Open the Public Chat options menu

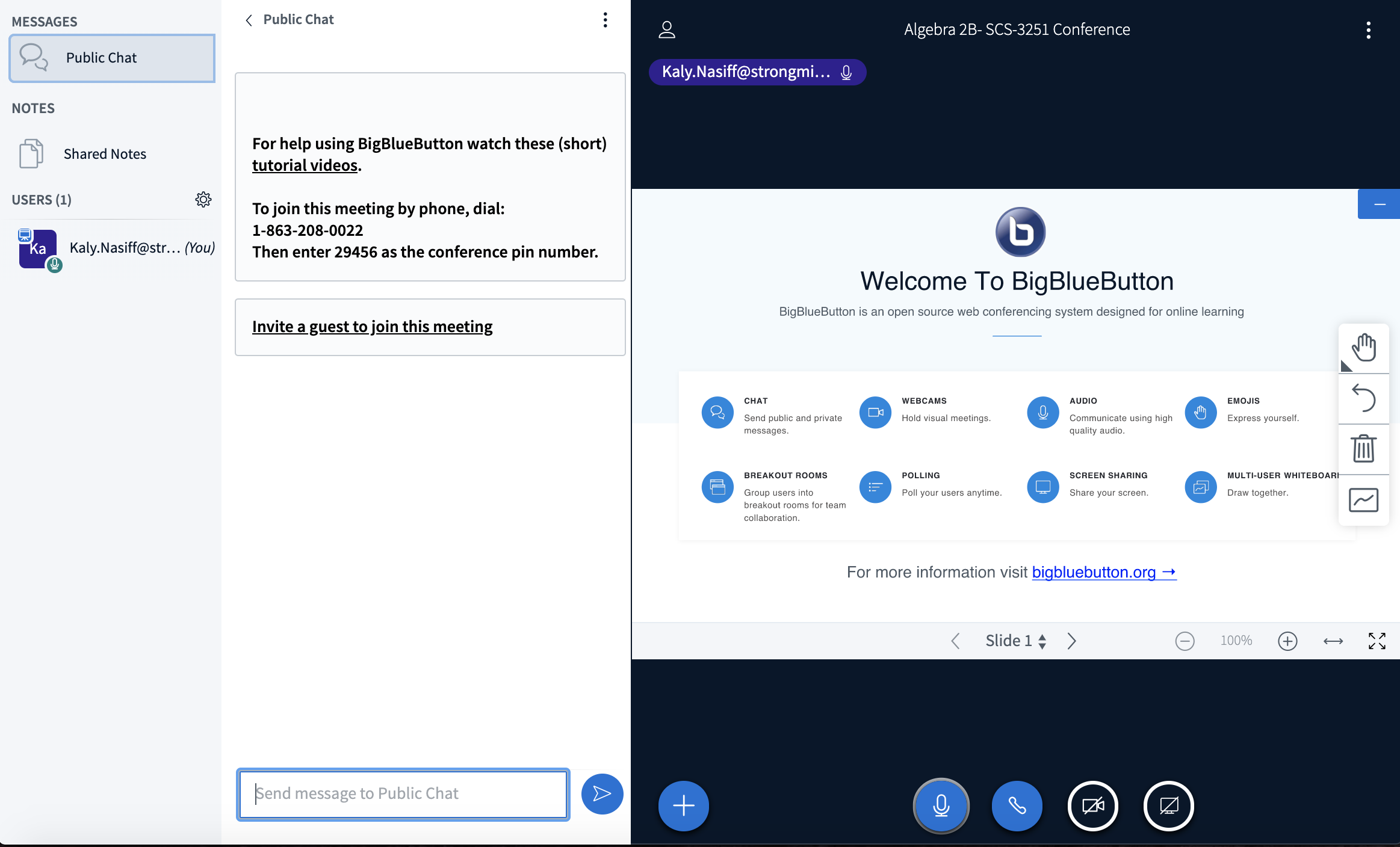pyautogui.click(x=606, y=20)
